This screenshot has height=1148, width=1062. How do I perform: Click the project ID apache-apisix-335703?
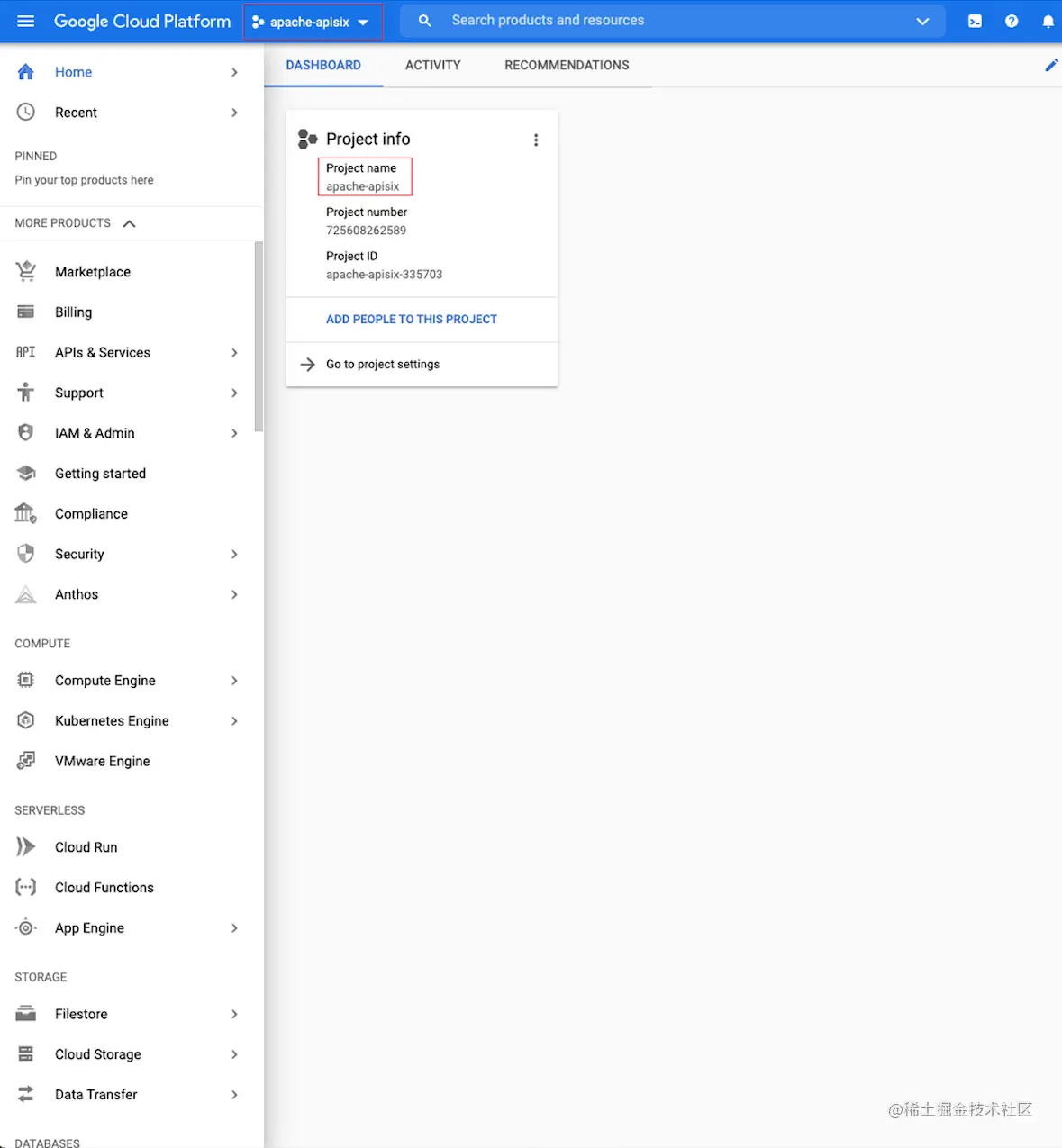pos(385,275)
